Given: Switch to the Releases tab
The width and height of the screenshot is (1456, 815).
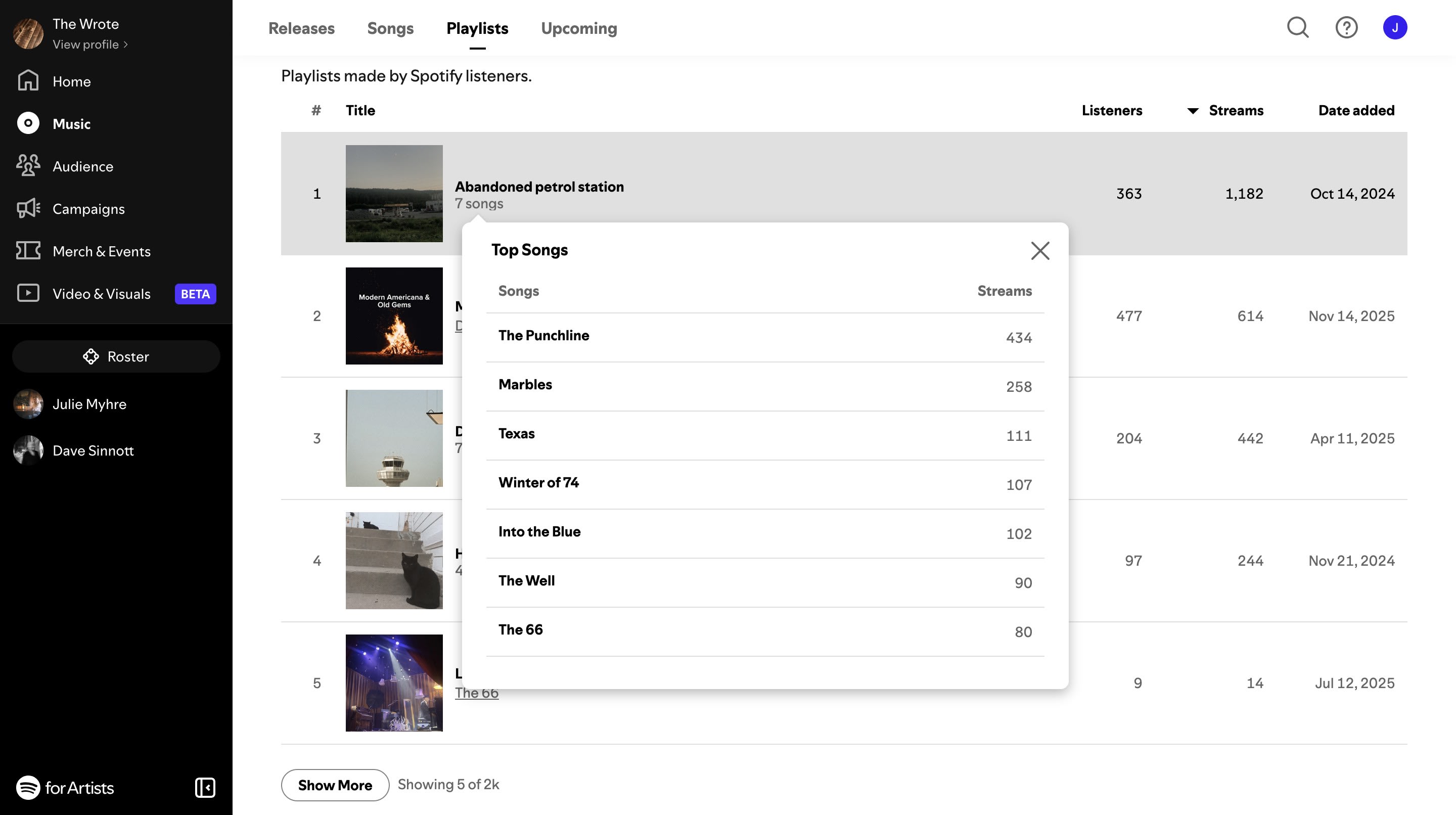Looking at the screenshot, I should coord(301,28).
